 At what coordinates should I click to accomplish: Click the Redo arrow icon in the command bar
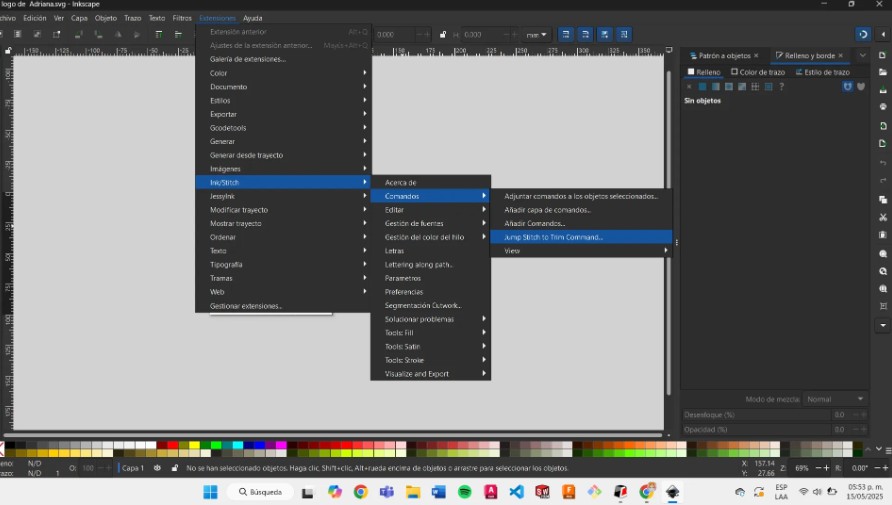(x=882, y=180)
